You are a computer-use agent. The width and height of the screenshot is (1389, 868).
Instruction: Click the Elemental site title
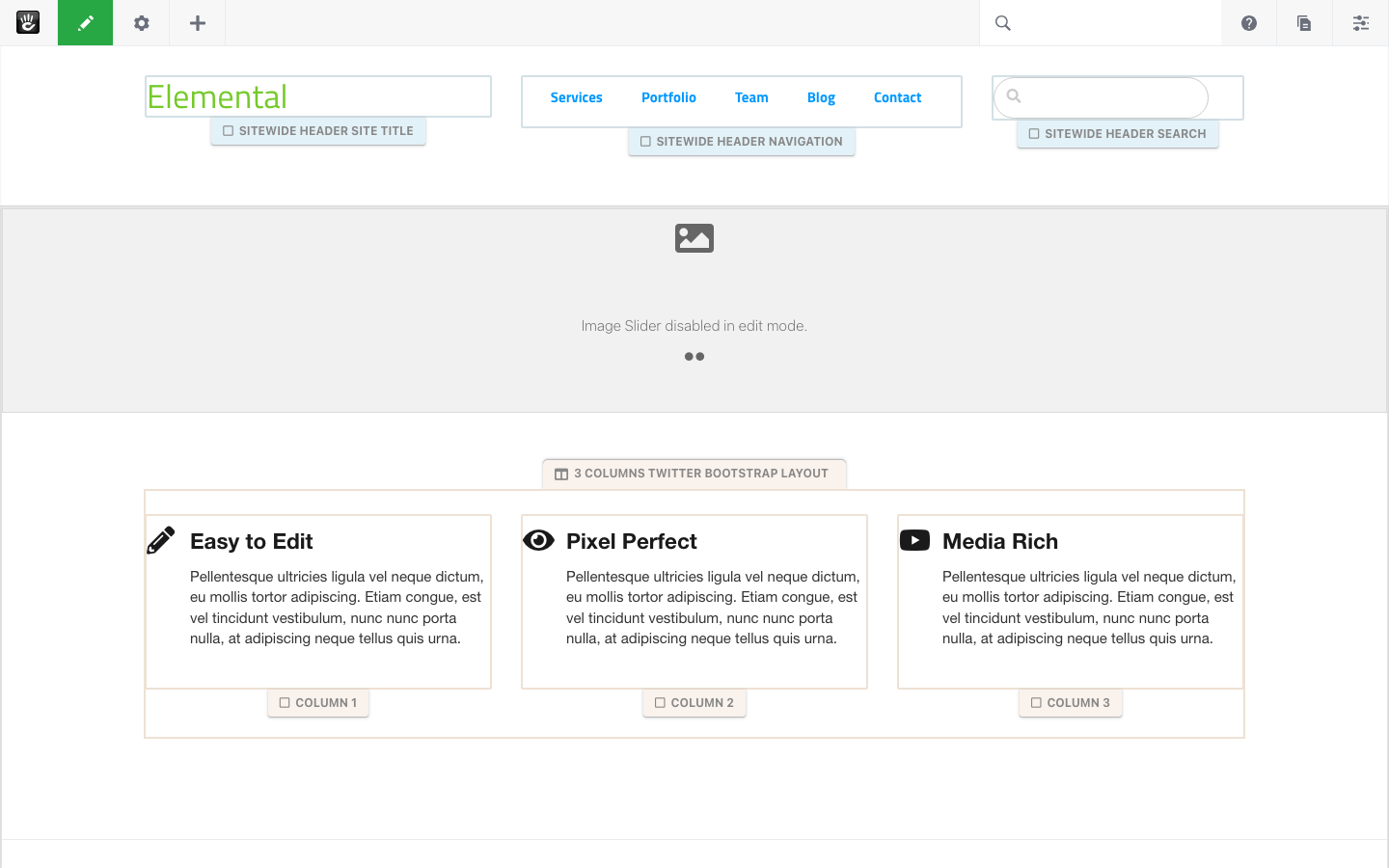coord(217,96)
